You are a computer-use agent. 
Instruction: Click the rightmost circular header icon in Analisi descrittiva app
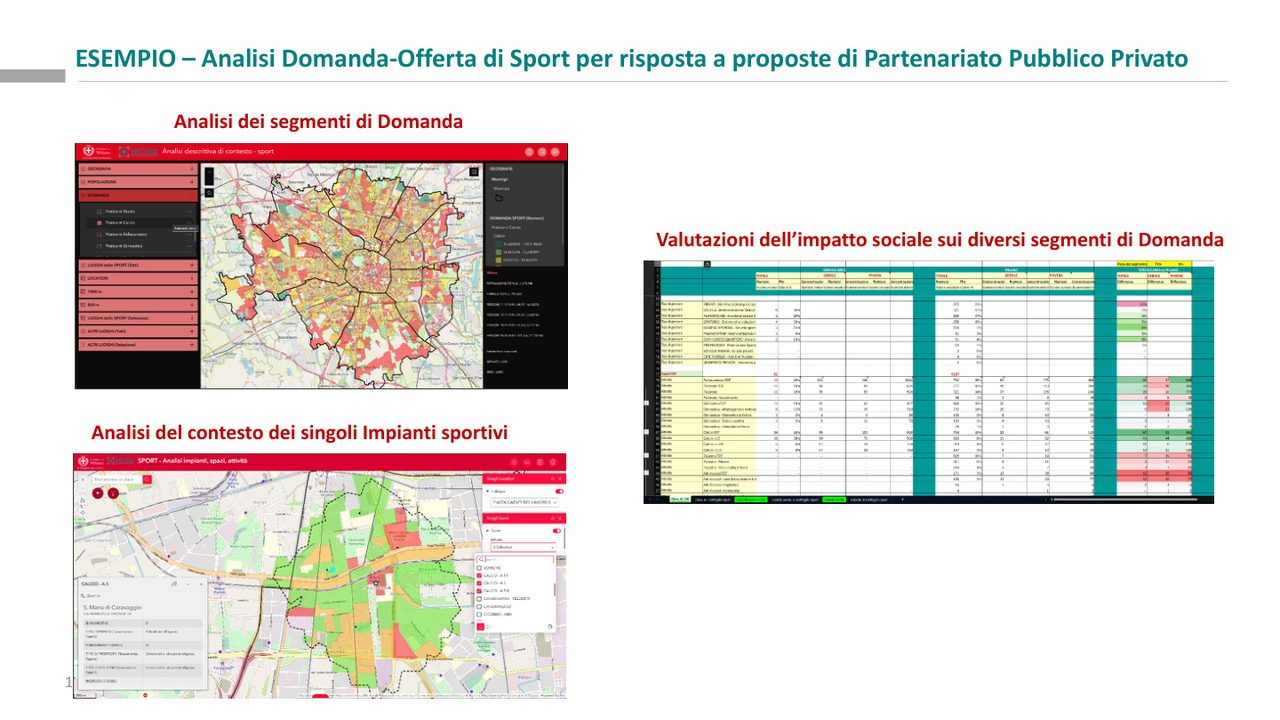tap(555, 152)
